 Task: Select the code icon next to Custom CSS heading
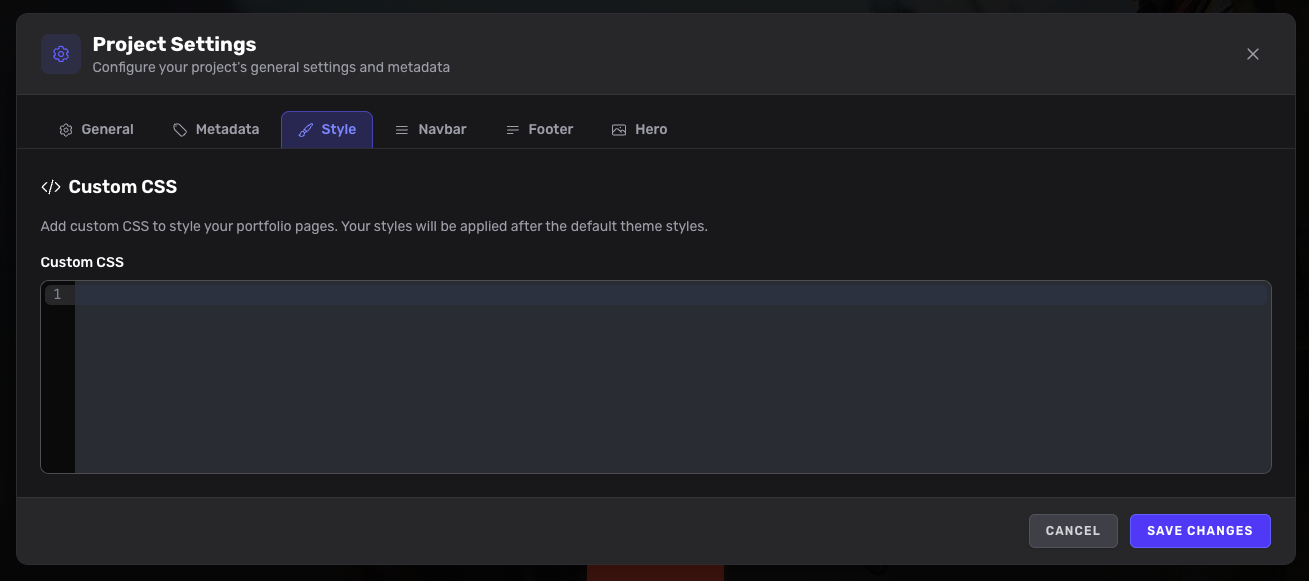click(x=50, y=186)
